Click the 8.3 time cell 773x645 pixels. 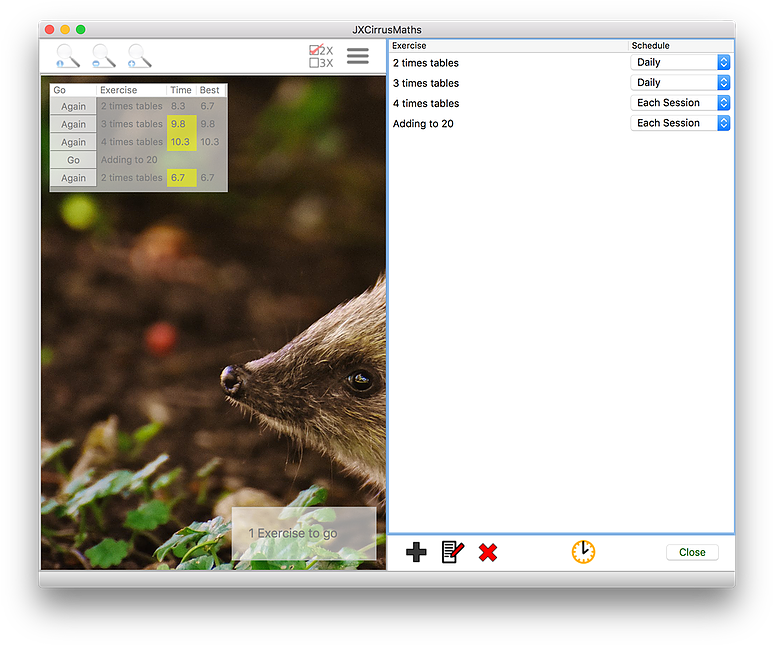point(181,106)
